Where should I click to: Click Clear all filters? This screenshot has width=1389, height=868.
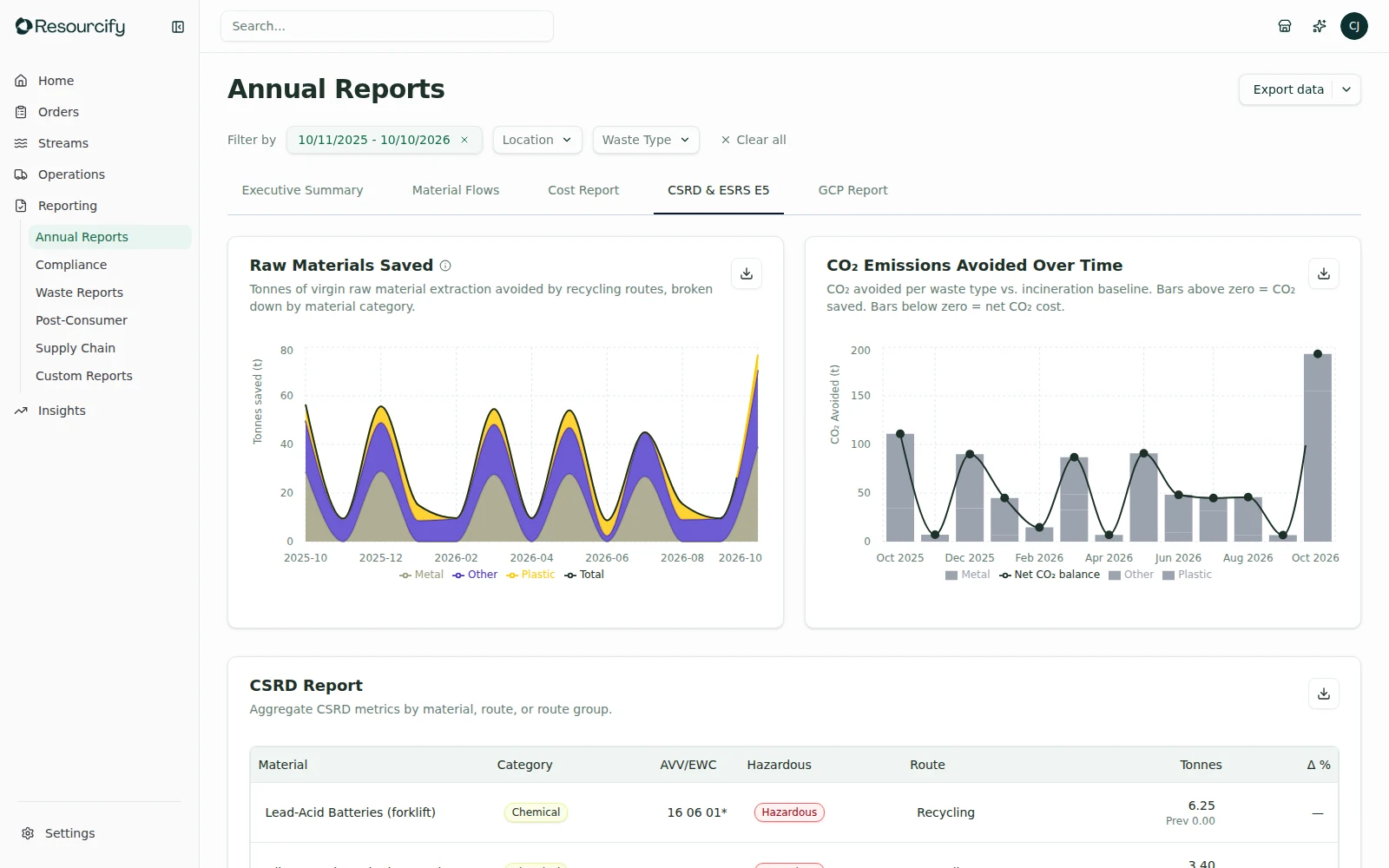coord(754,140)
